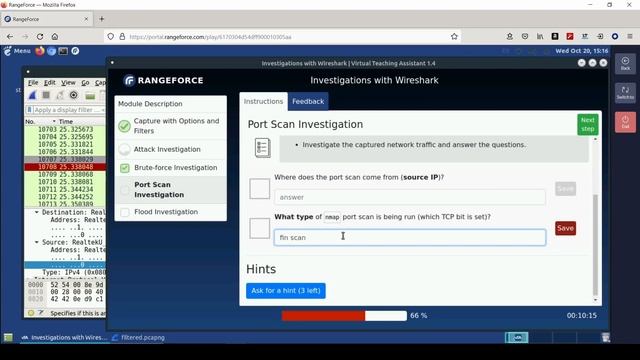This screenshot has height=360, width=640.
Task: Click the Wireshark shark-fin start capture icon
Action: pyautogui.click(x=33, y=95)
